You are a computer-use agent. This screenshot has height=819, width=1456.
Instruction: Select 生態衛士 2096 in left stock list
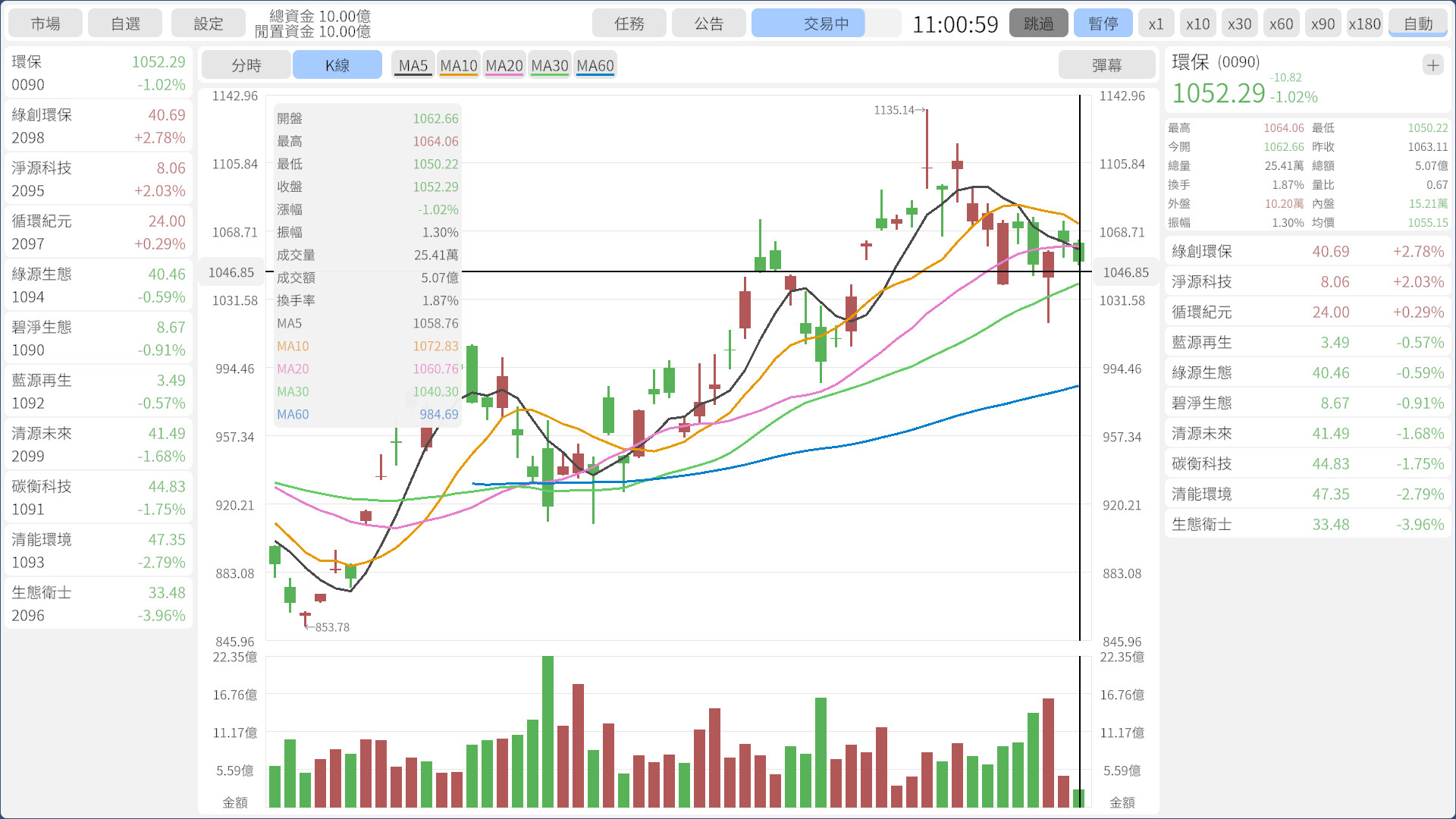click(99, 604)
